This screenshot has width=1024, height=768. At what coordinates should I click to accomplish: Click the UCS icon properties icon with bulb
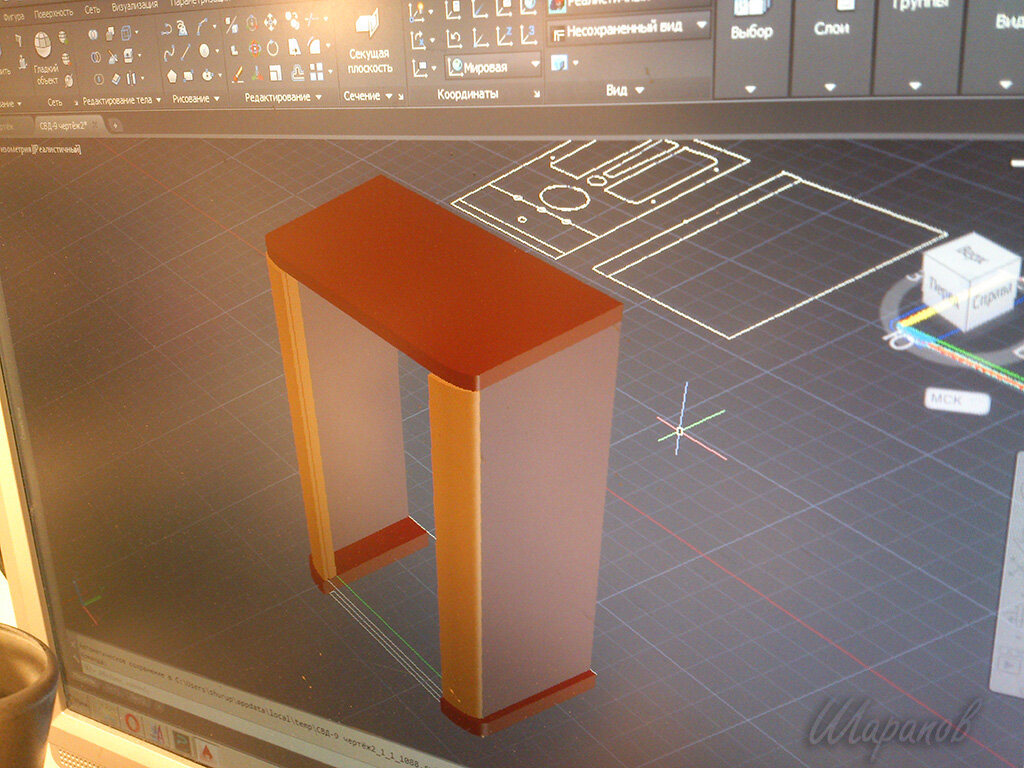point(418,12)
